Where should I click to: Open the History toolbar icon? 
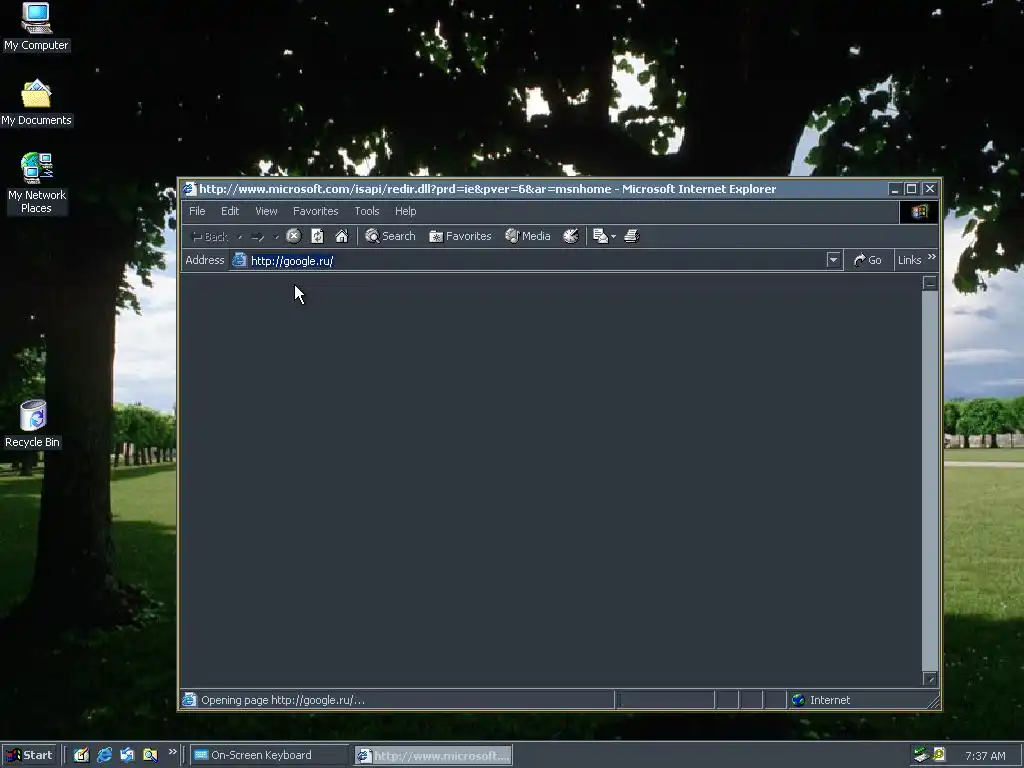tap(571, 236)
